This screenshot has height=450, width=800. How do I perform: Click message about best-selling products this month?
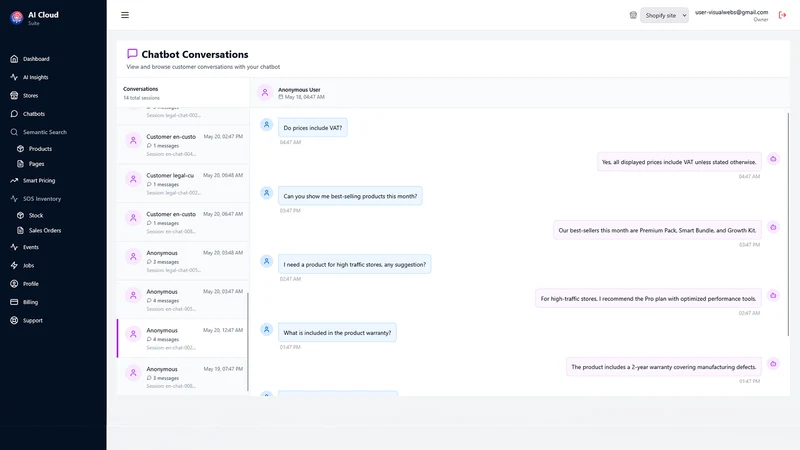(x=350, y=196)
